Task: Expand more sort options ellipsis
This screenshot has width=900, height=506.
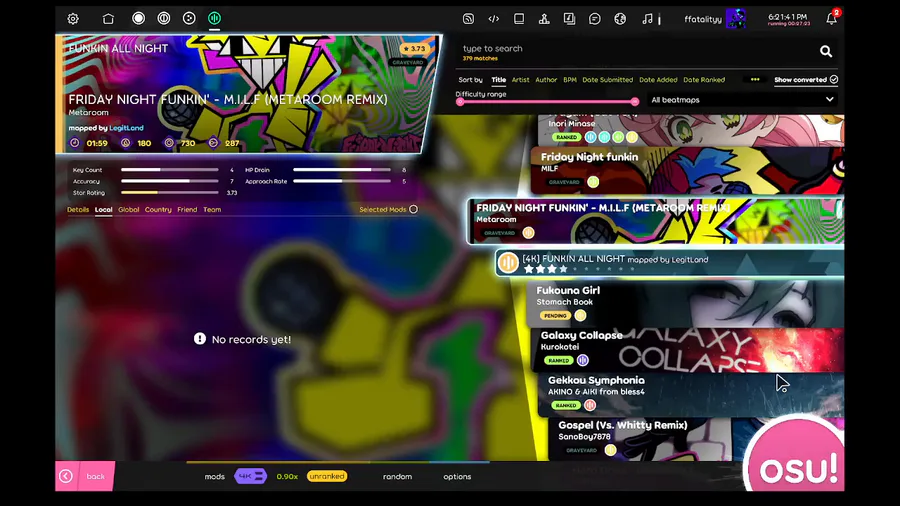Action: point(755,79)
